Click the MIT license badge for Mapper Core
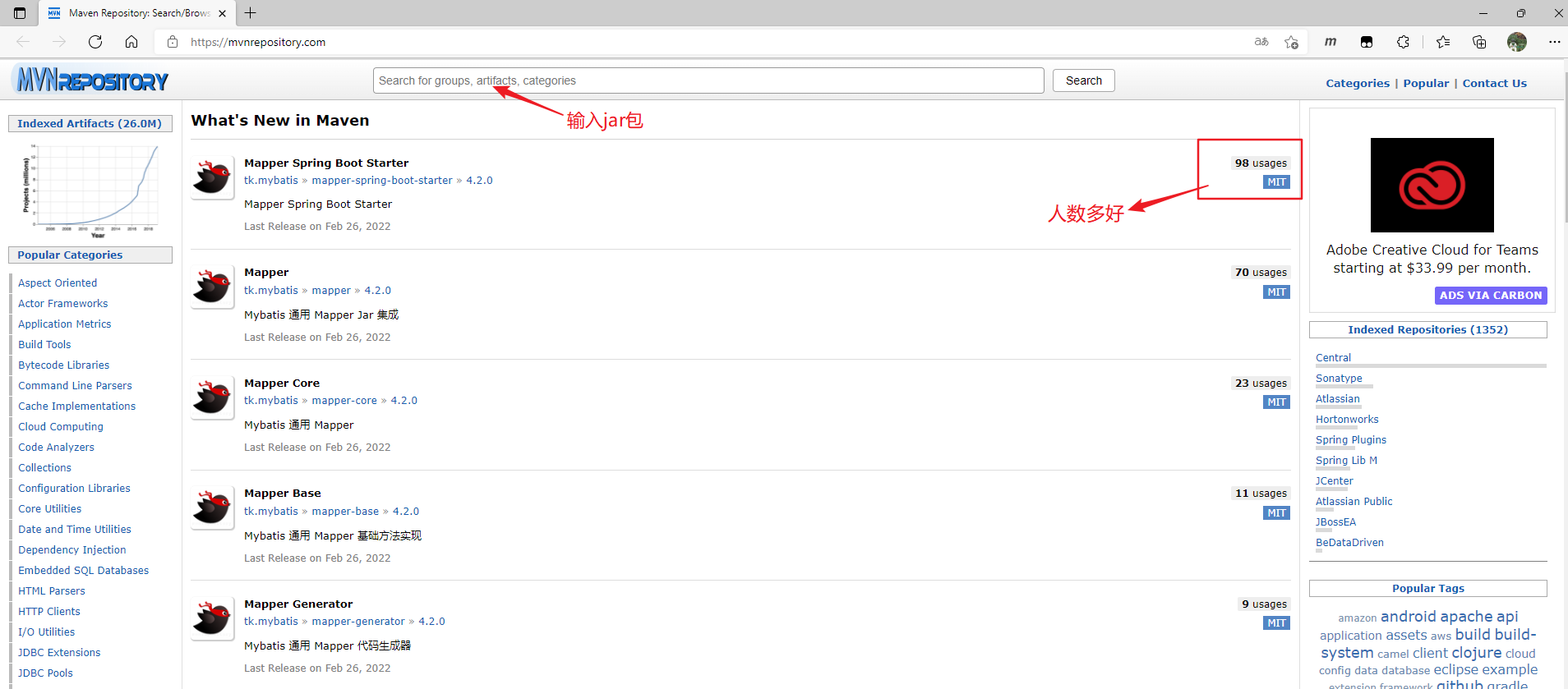Image resolution: width=1568 pixels, height=689 pixels. (x=1276, y=402)
